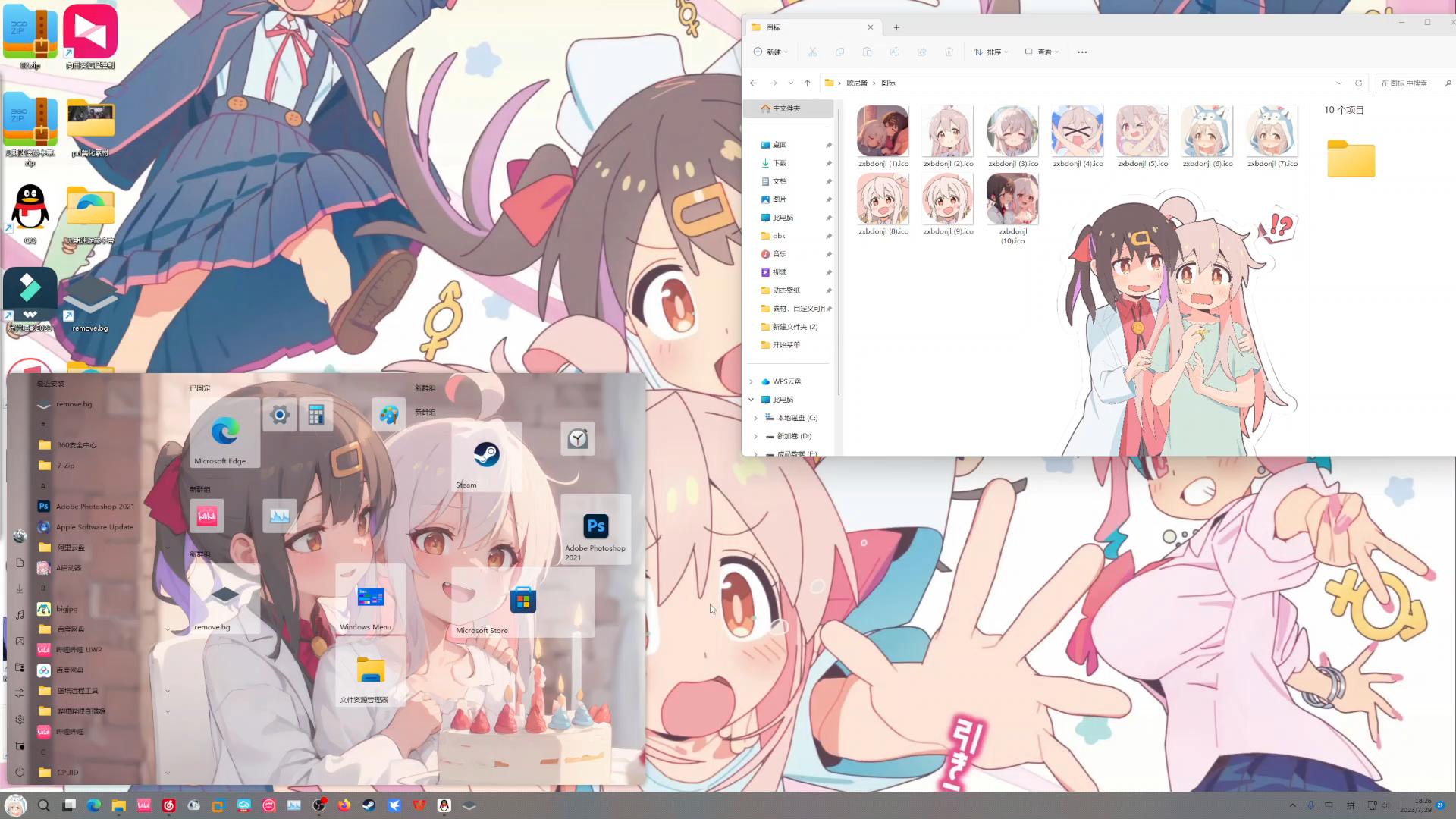Screen dimensions: 1456x819
Task: Open the 查看 view dropdown
Action: pyautogui.click(x=1042, y=52)
